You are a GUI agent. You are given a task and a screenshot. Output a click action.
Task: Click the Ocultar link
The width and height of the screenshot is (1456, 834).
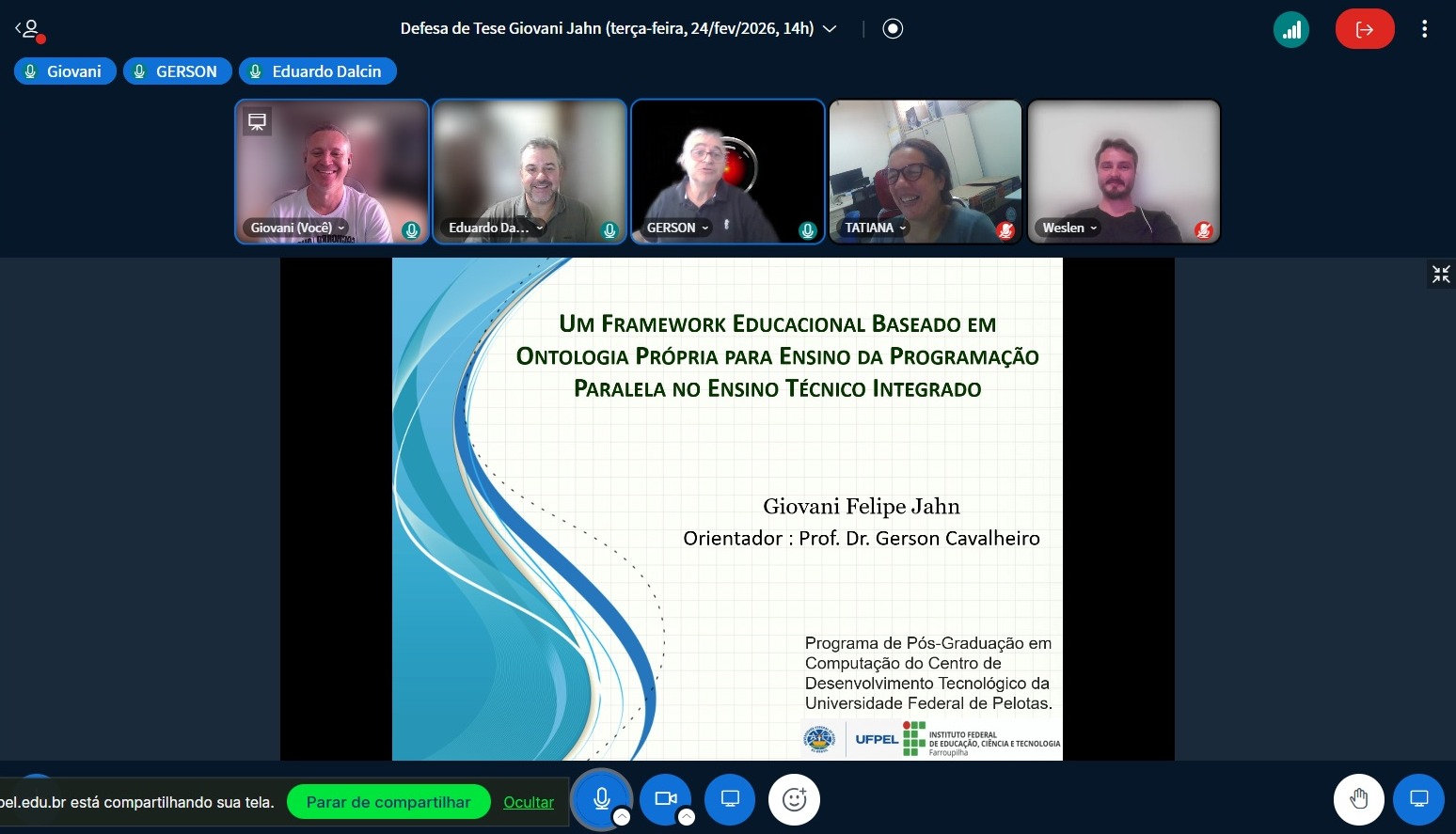click(529, 802)
